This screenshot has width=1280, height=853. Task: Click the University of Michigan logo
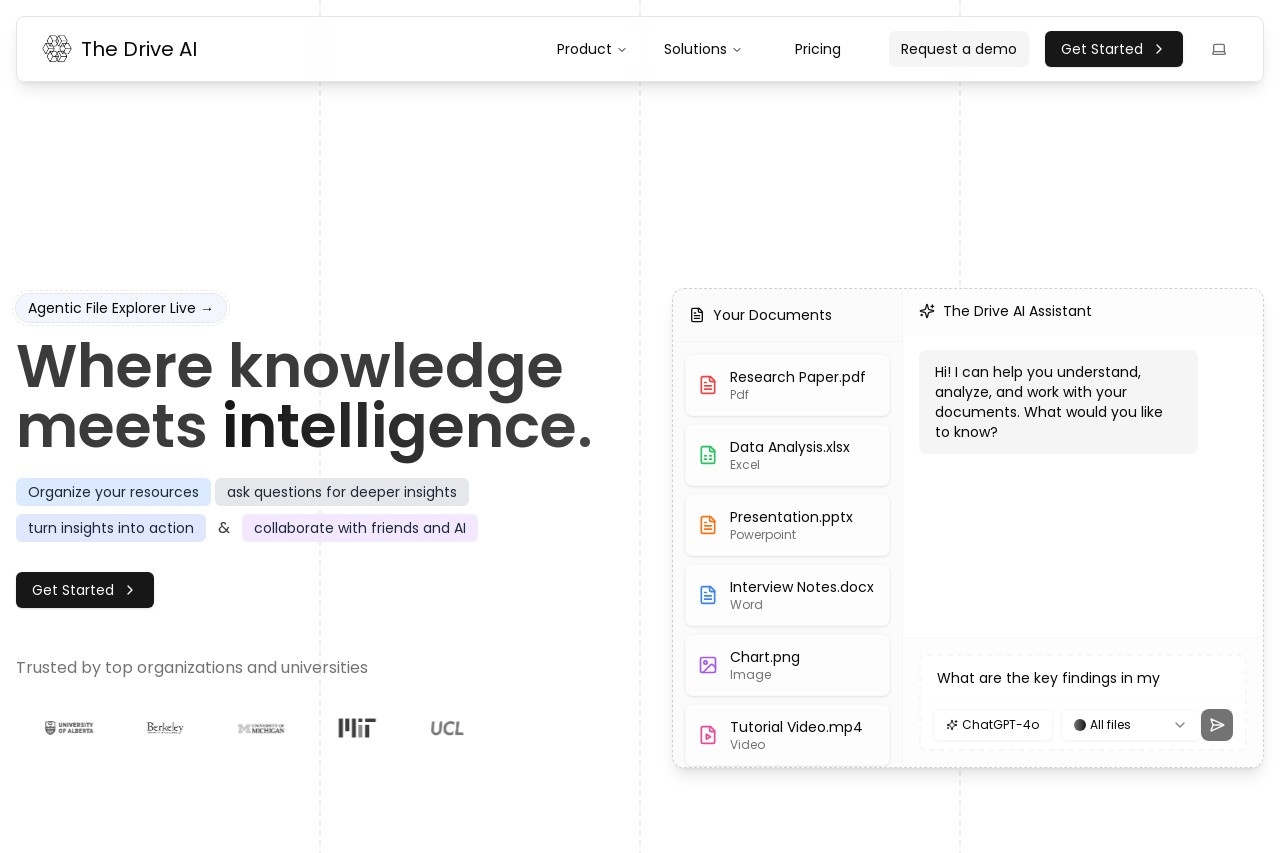click(x=261, y=728)
